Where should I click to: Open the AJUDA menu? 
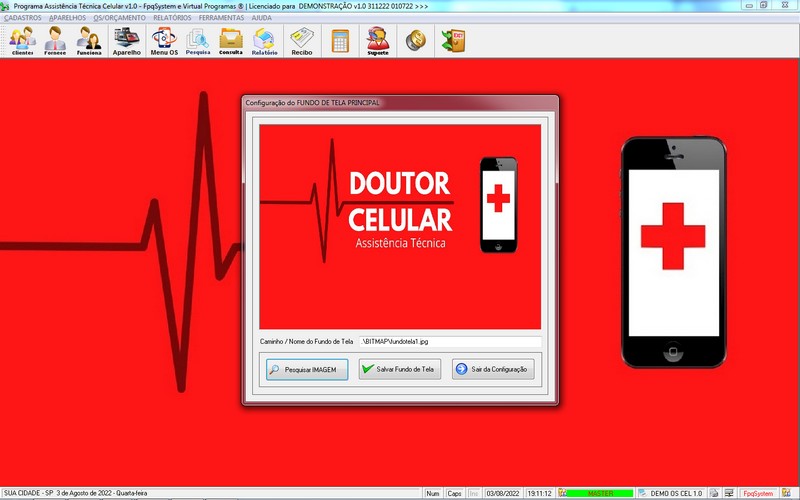[261, 18]
